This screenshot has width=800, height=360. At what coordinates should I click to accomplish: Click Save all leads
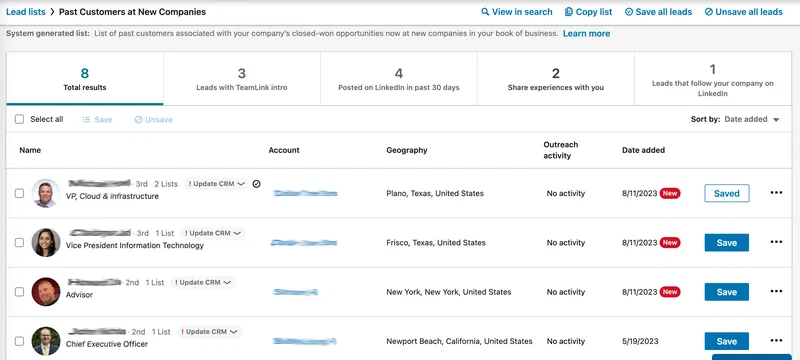658,12
